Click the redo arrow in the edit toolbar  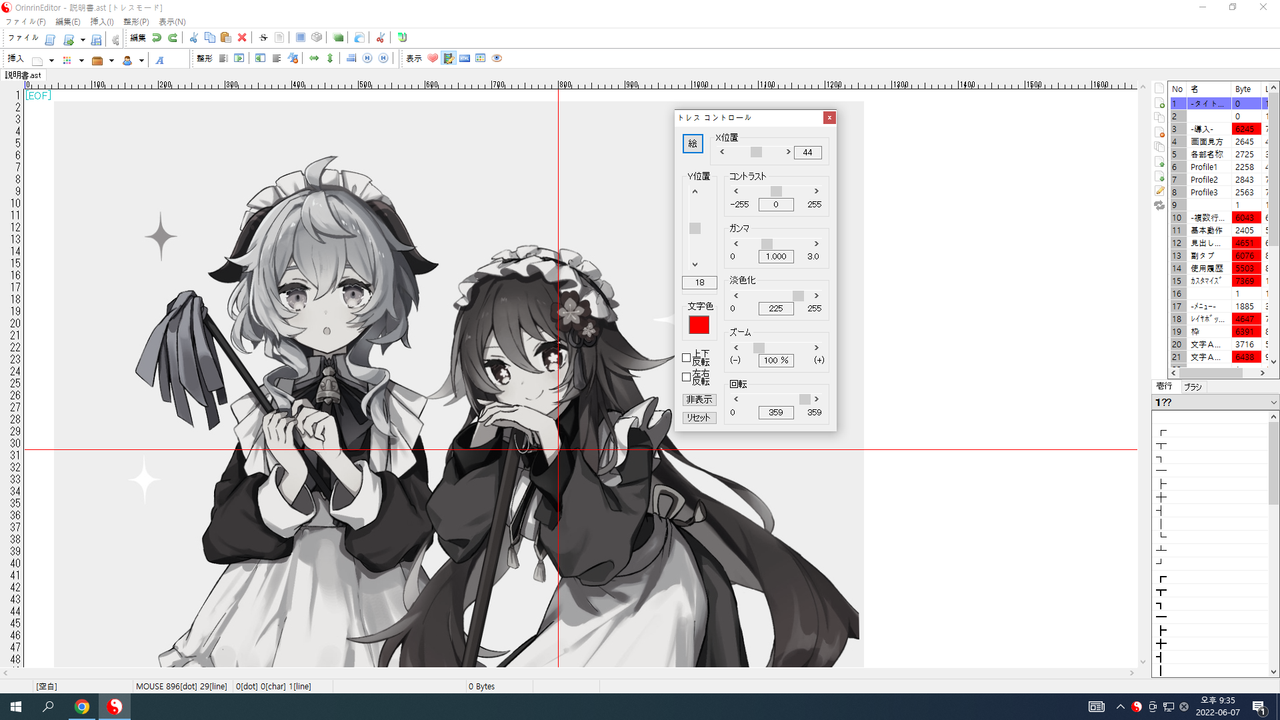[173, 38]
